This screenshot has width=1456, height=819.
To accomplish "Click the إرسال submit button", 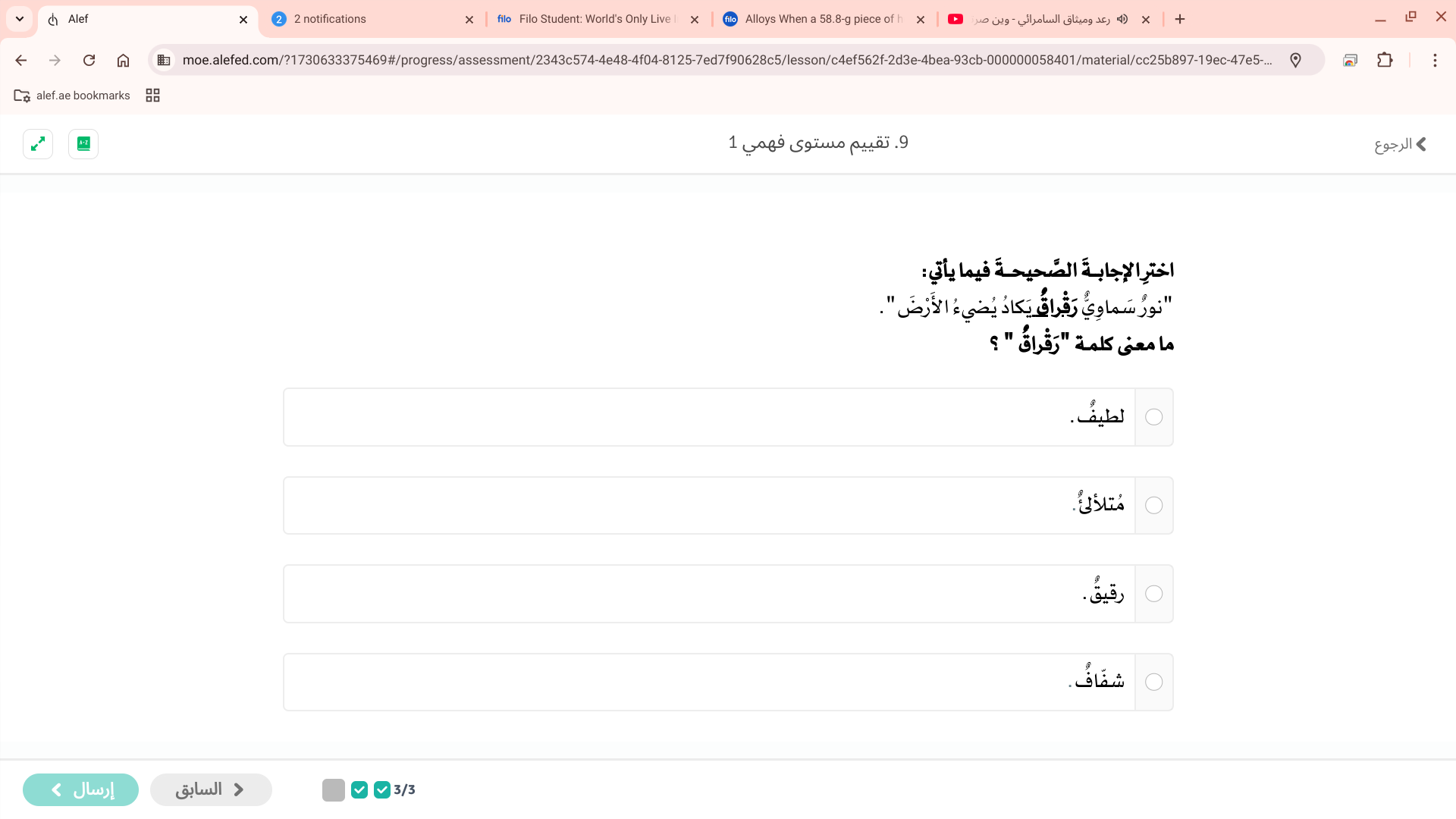I will pos(80,789).
